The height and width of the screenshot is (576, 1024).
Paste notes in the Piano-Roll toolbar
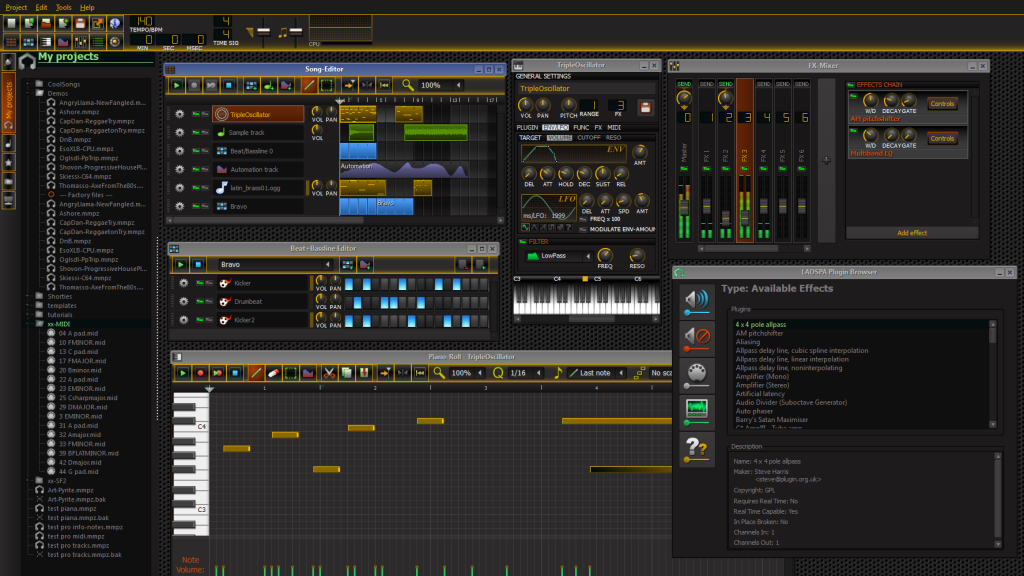tap(364, 373)
